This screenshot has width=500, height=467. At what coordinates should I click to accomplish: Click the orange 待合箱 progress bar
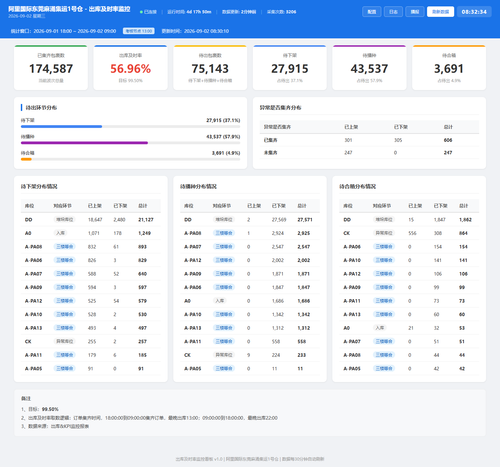point(26,159)
